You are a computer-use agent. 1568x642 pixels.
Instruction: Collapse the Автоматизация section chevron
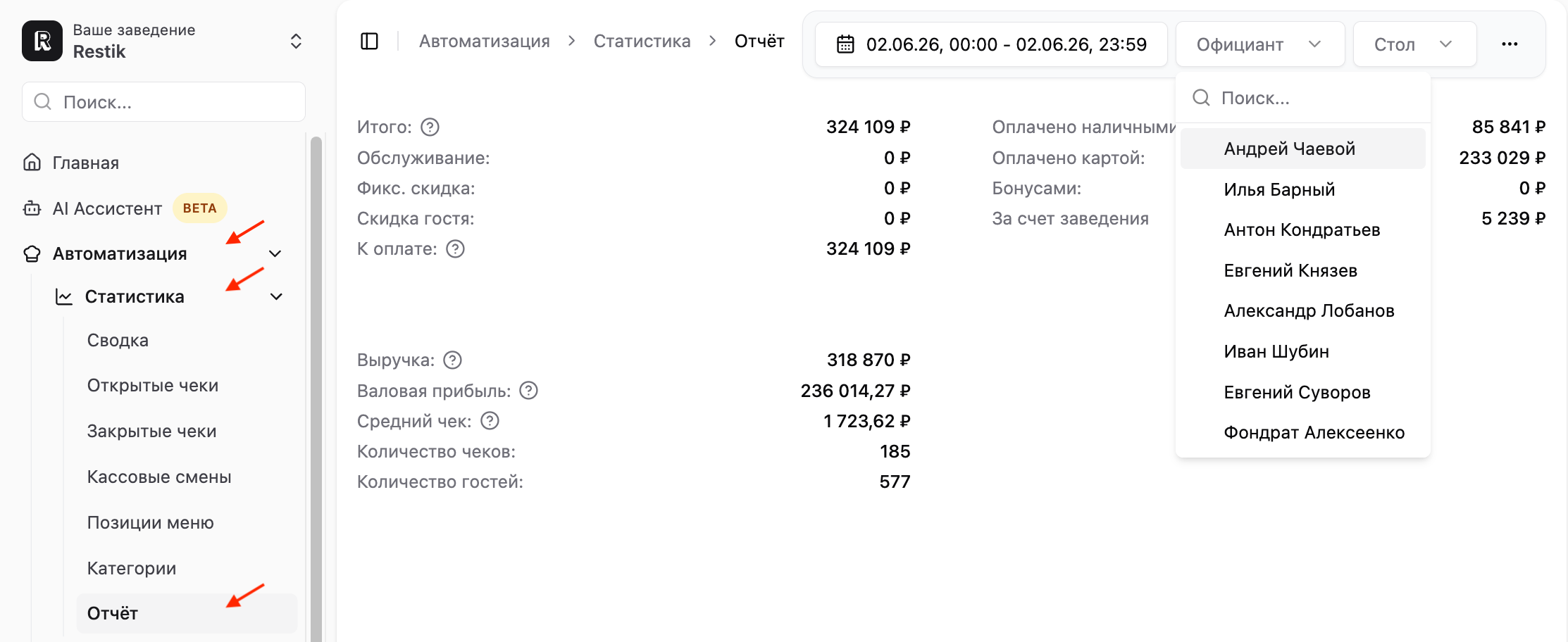(275, 253)
